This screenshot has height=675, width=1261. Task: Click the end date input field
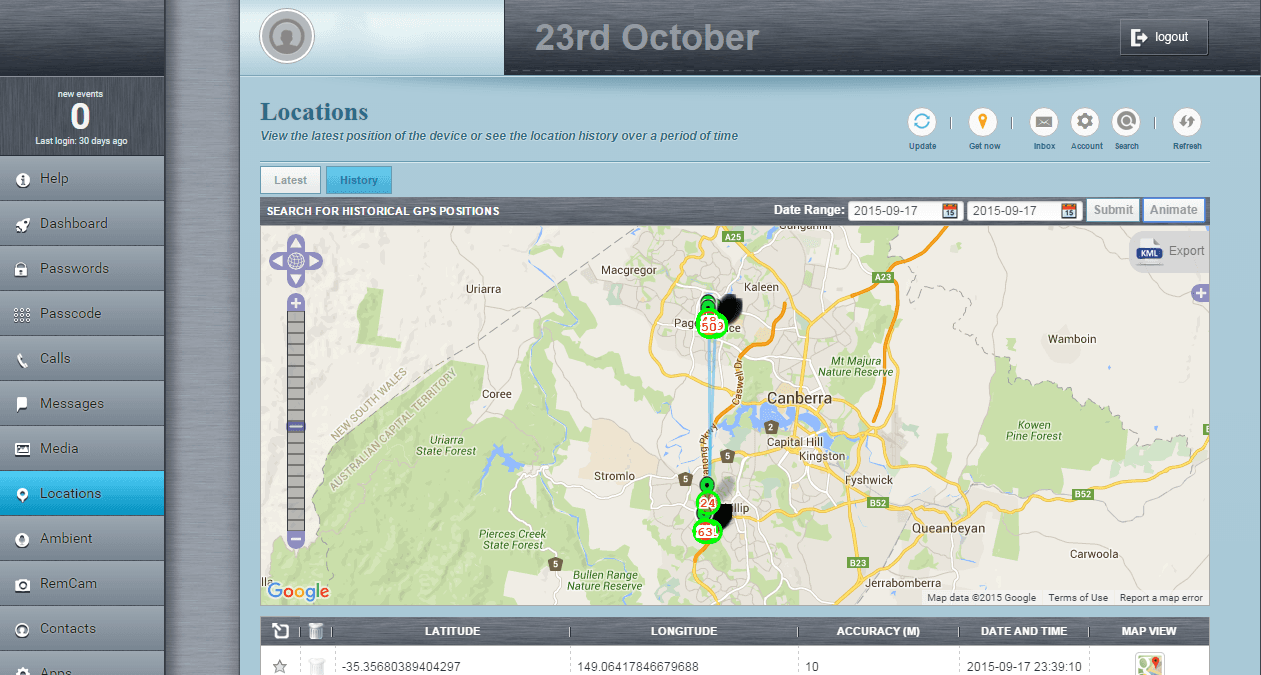1023,211
